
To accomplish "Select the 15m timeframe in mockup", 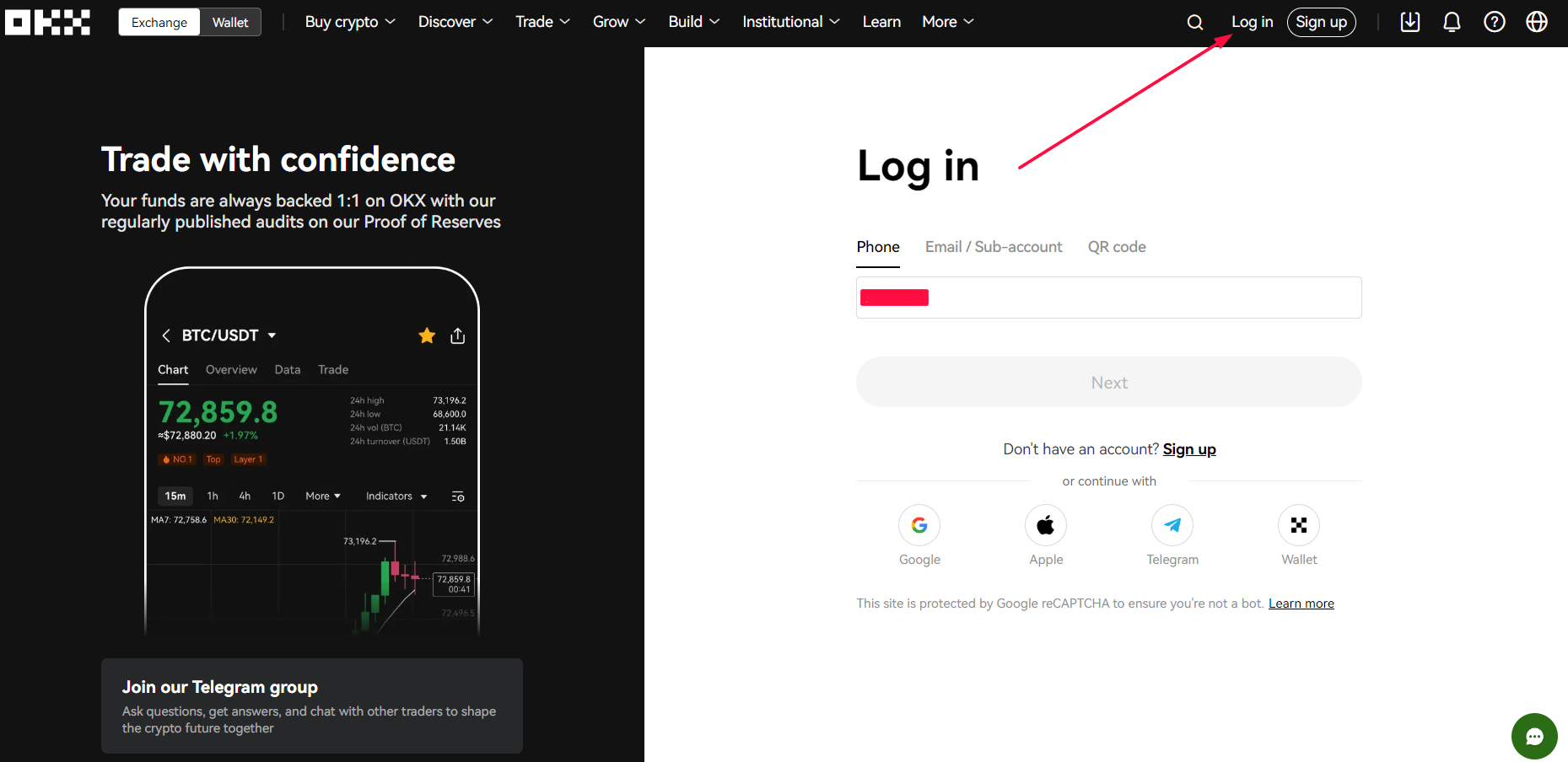I will click(x=175, y=496).
